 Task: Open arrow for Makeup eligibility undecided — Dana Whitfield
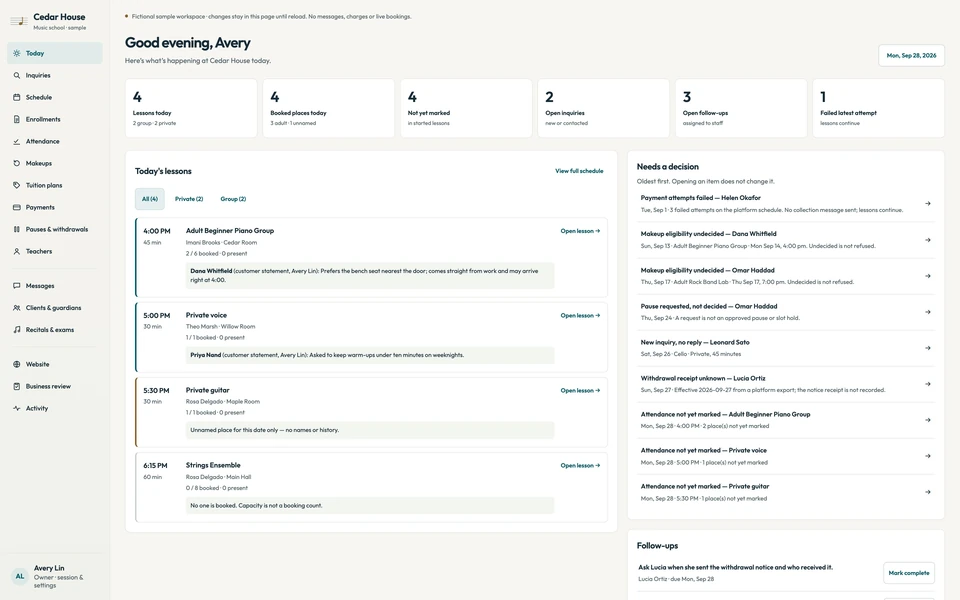(928, 240)
